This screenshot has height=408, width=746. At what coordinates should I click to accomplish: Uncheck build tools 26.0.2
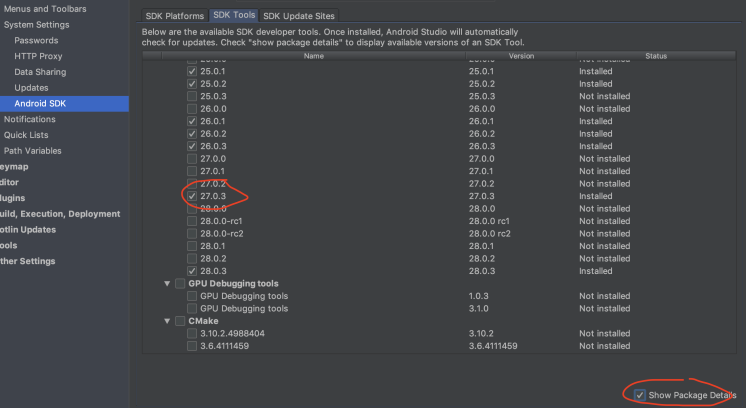192,134
